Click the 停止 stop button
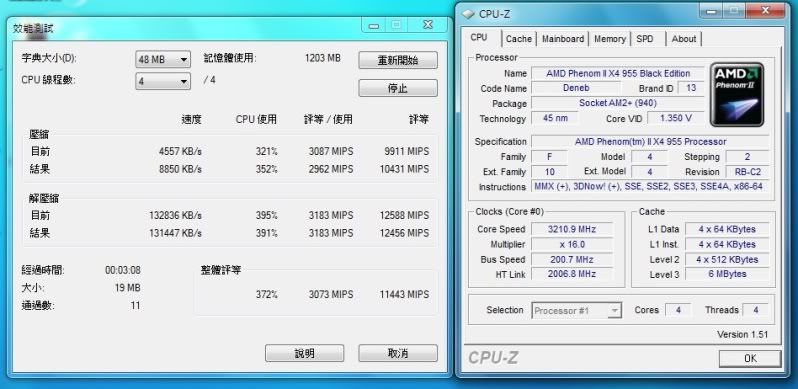The image size is (798, 389). 398,88
